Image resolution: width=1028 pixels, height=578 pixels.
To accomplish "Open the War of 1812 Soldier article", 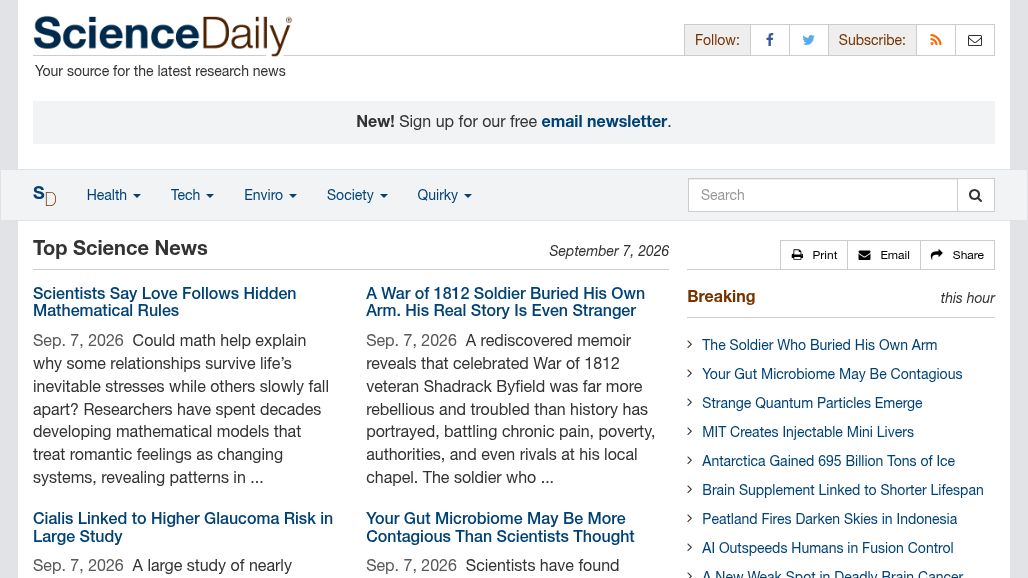I will point(505,302).
